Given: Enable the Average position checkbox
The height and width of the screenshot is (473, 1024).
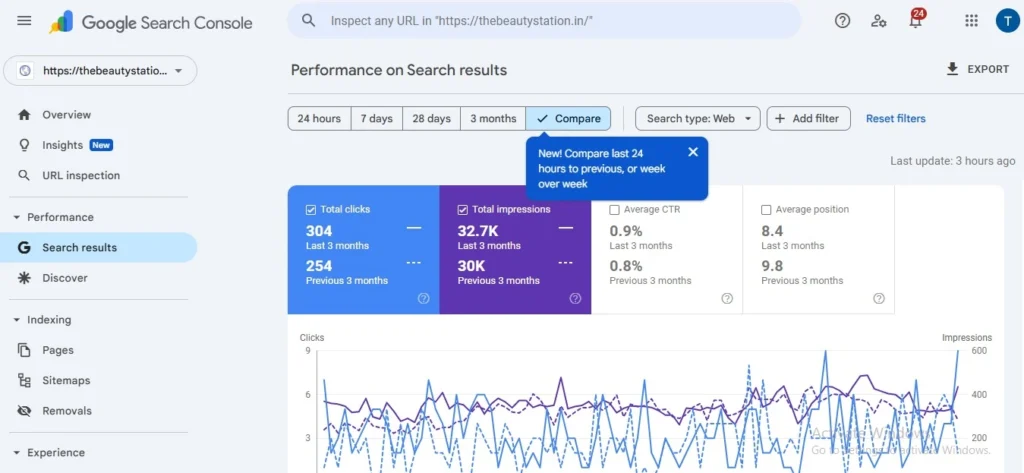Looking at the screenshot, I should coord(766,210).
